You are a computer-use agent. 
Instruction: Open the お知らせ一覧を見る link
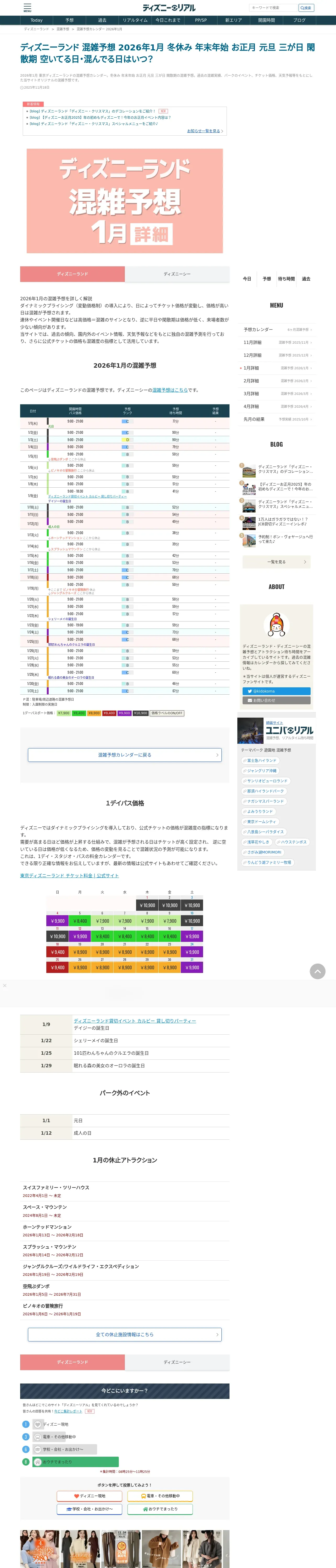(204, 131)
